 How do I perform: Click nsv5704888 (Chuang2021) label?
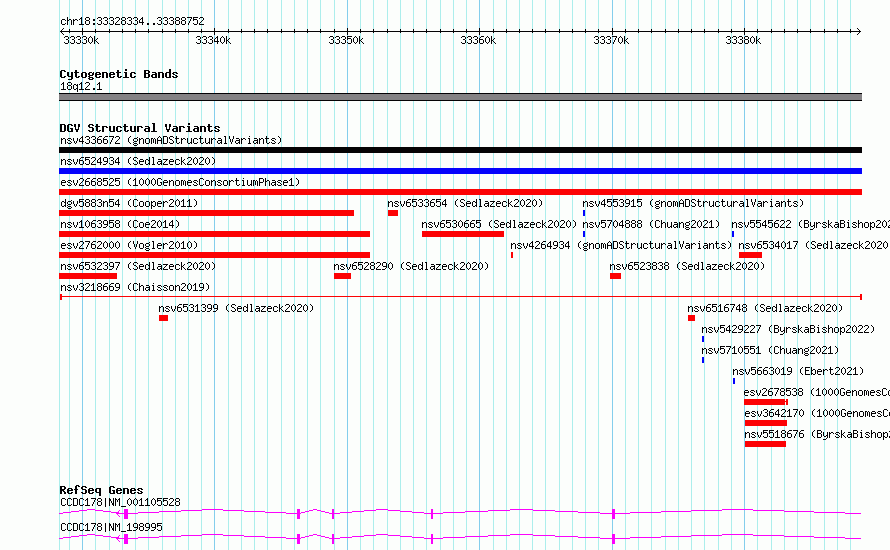(x=651, y=224)
